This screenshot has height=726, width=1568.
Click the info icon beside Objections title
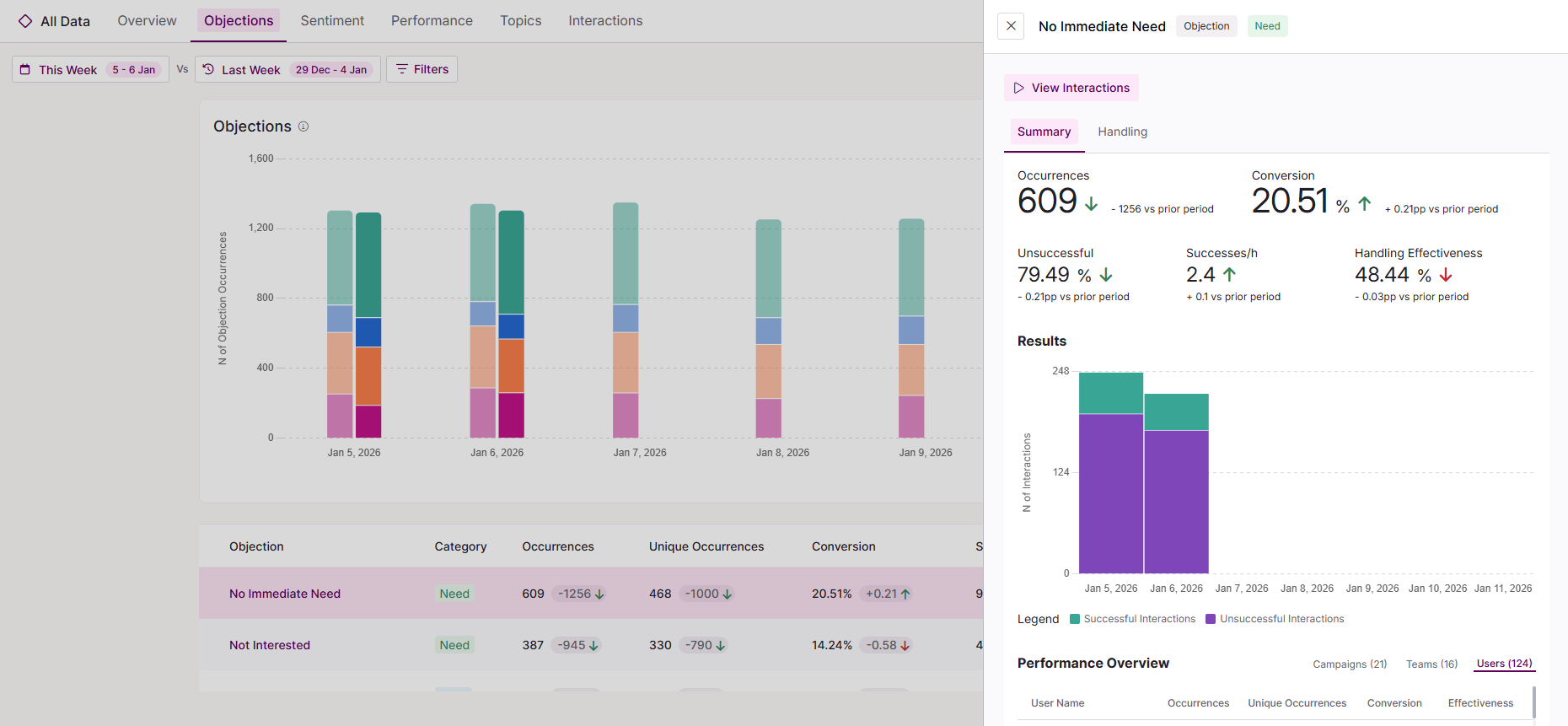(303, 126)
